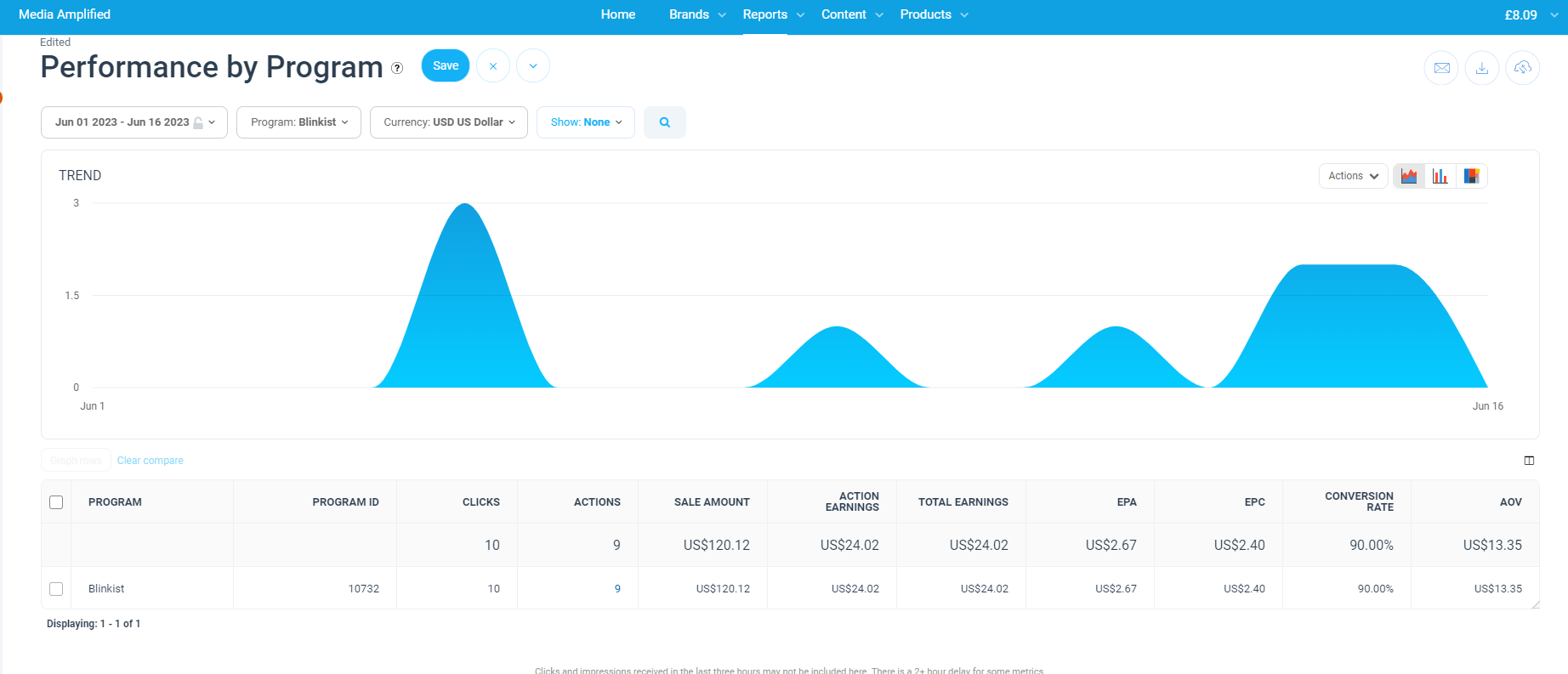
Task: Open the save options chevron button
Action: (x=533, y=65)
